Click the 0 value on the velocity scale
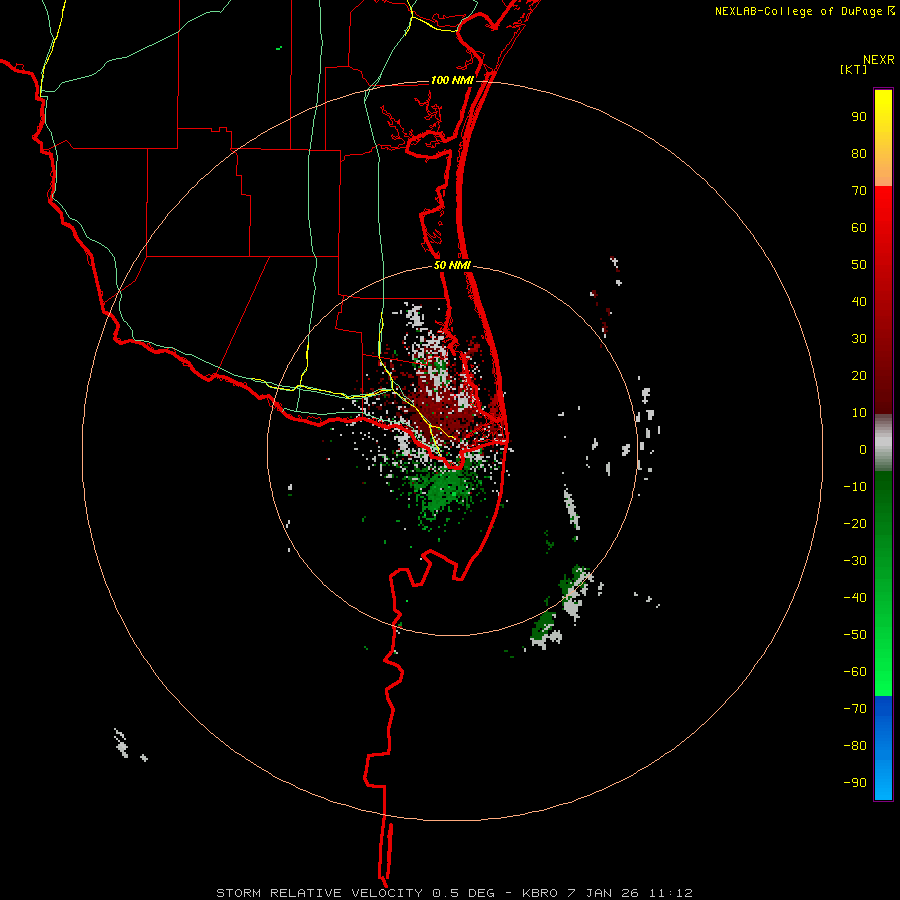Screen dimensions: 900x900 coord(863,450)
